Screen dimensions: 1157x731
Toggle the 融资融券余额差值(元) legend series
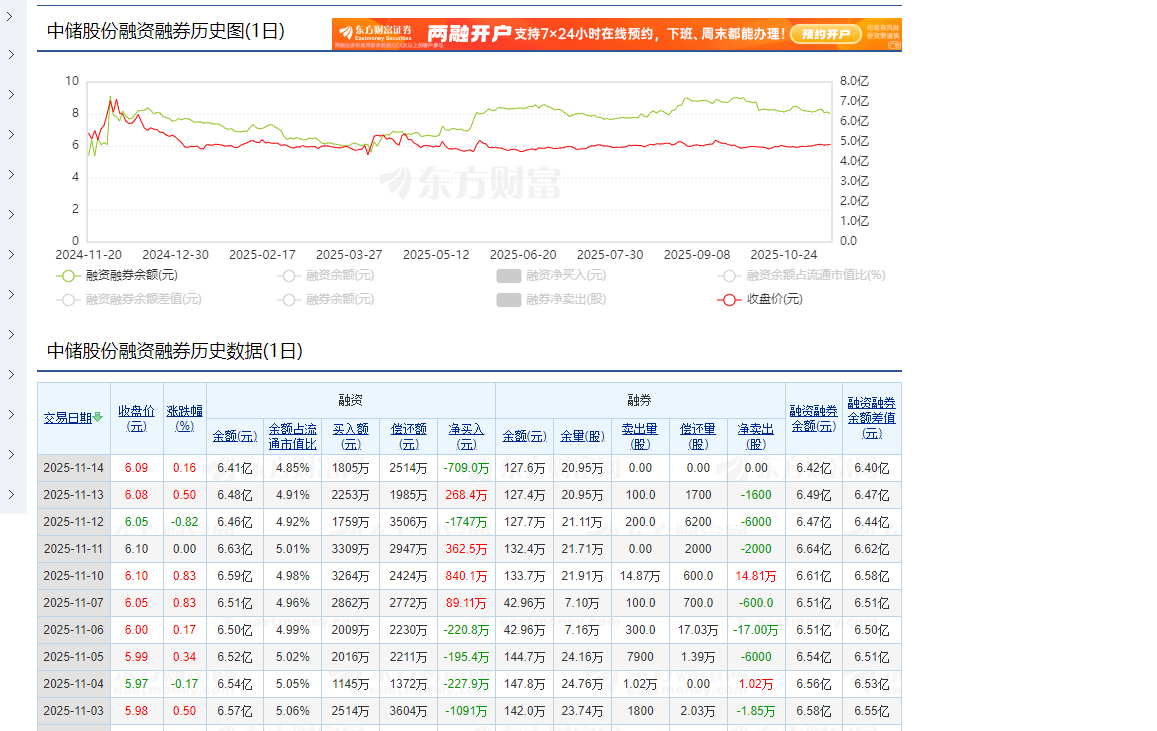pyautogui.click(x=129, y=299)
